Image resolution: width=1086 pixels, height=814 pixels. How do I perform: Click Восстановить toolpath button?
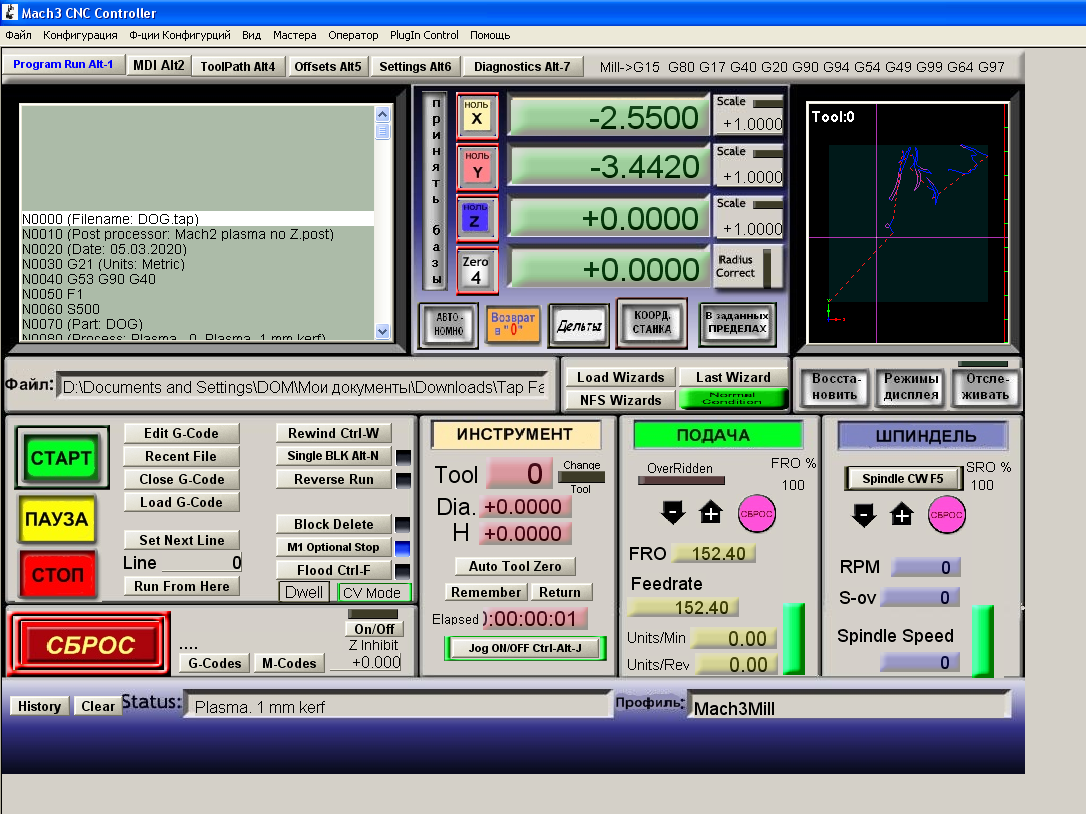tap(835, 387)
